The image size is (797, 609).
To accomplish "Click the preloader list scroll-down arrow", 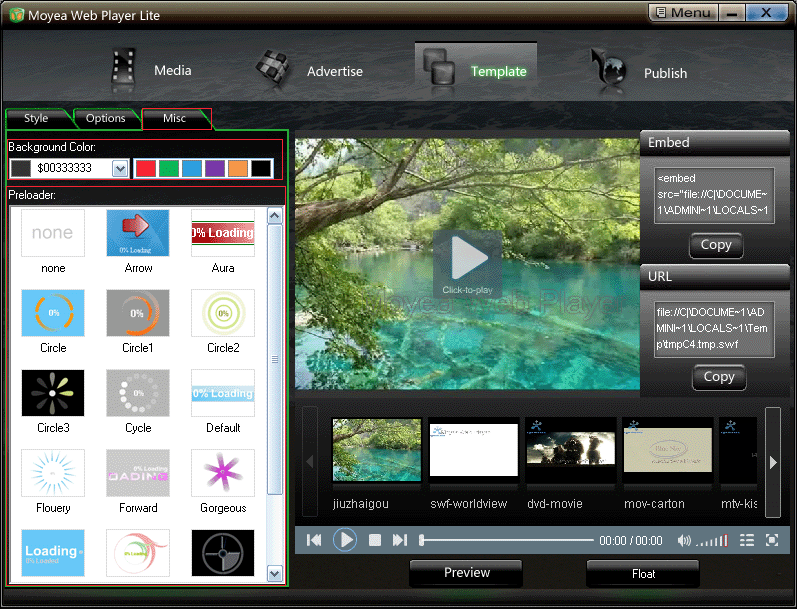I will pos(274,574).
